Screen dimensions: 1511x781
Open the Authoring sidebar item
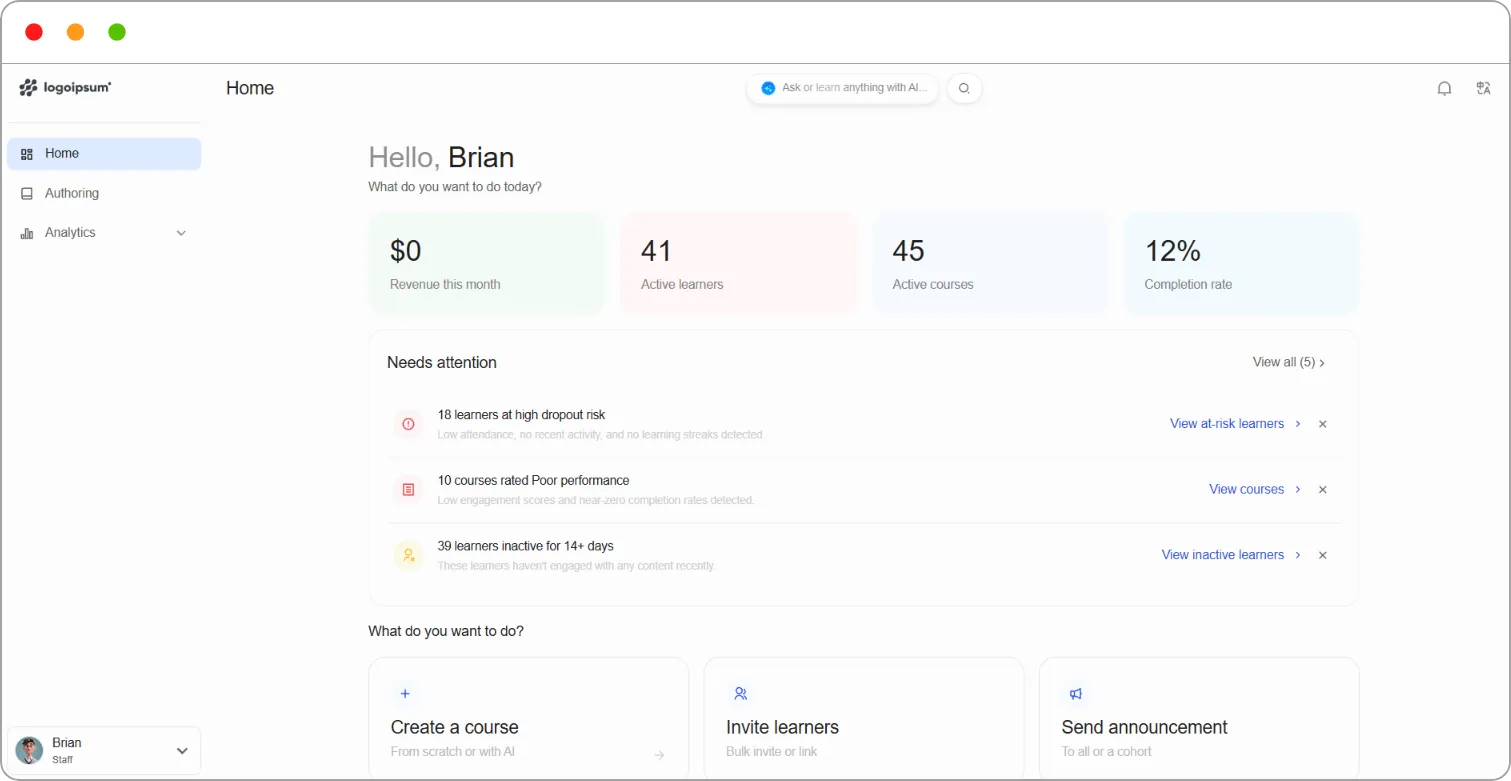pos(104,193)
